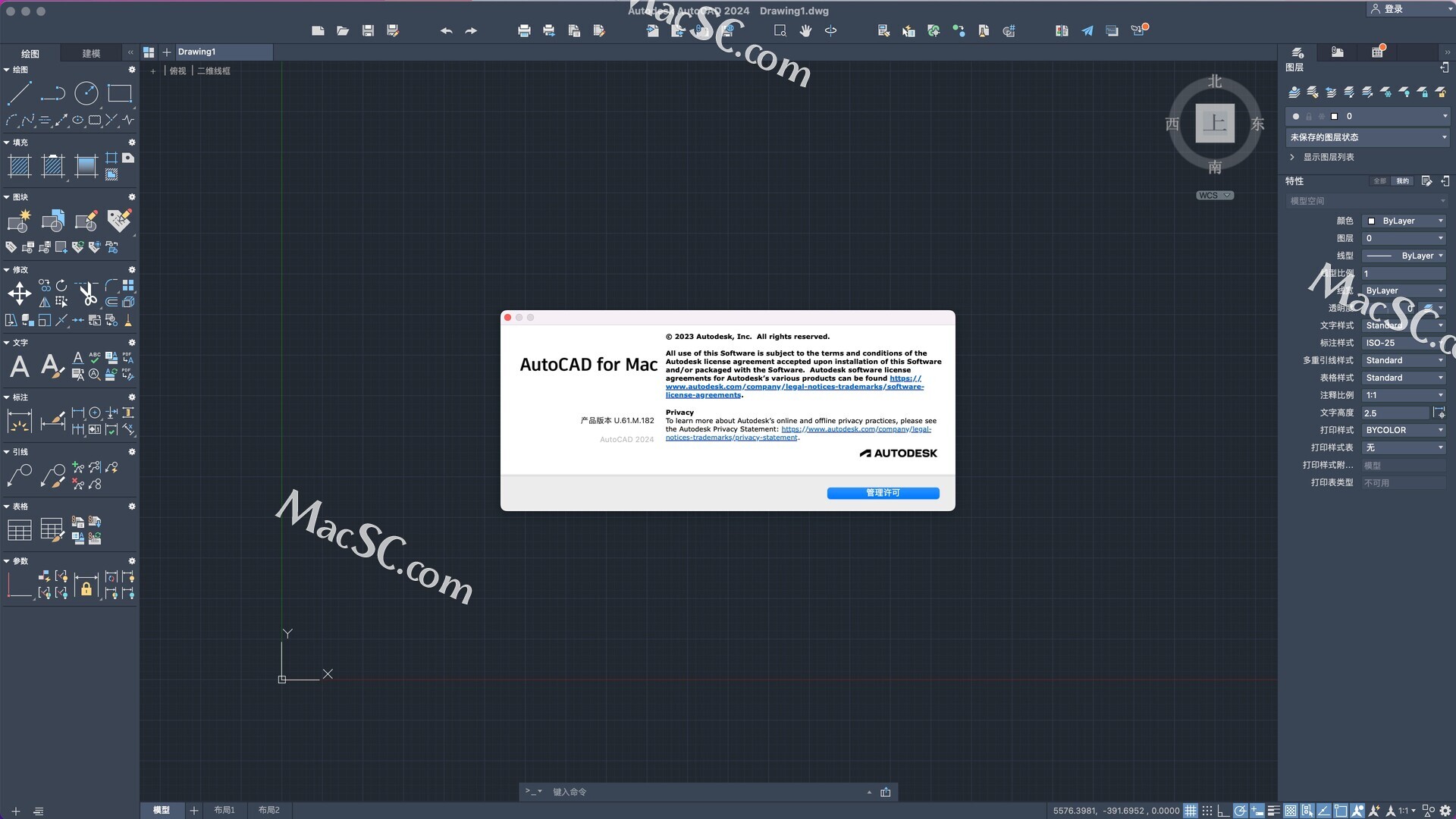
Task: Click the text height 2.5 field
Action: point(1395,413)
